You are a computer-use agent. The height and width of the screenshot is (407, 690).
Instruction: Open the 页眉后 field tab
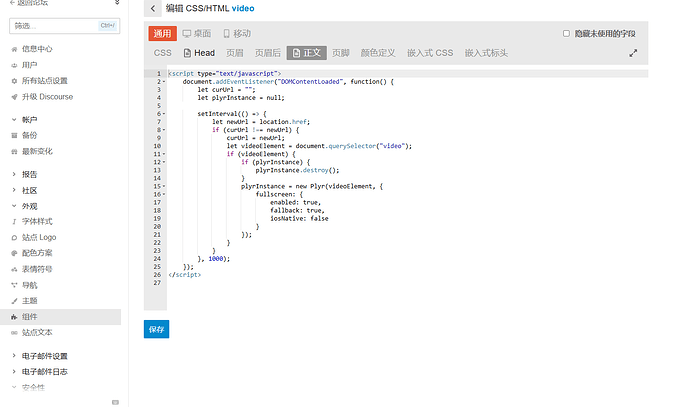click(268, 53)
